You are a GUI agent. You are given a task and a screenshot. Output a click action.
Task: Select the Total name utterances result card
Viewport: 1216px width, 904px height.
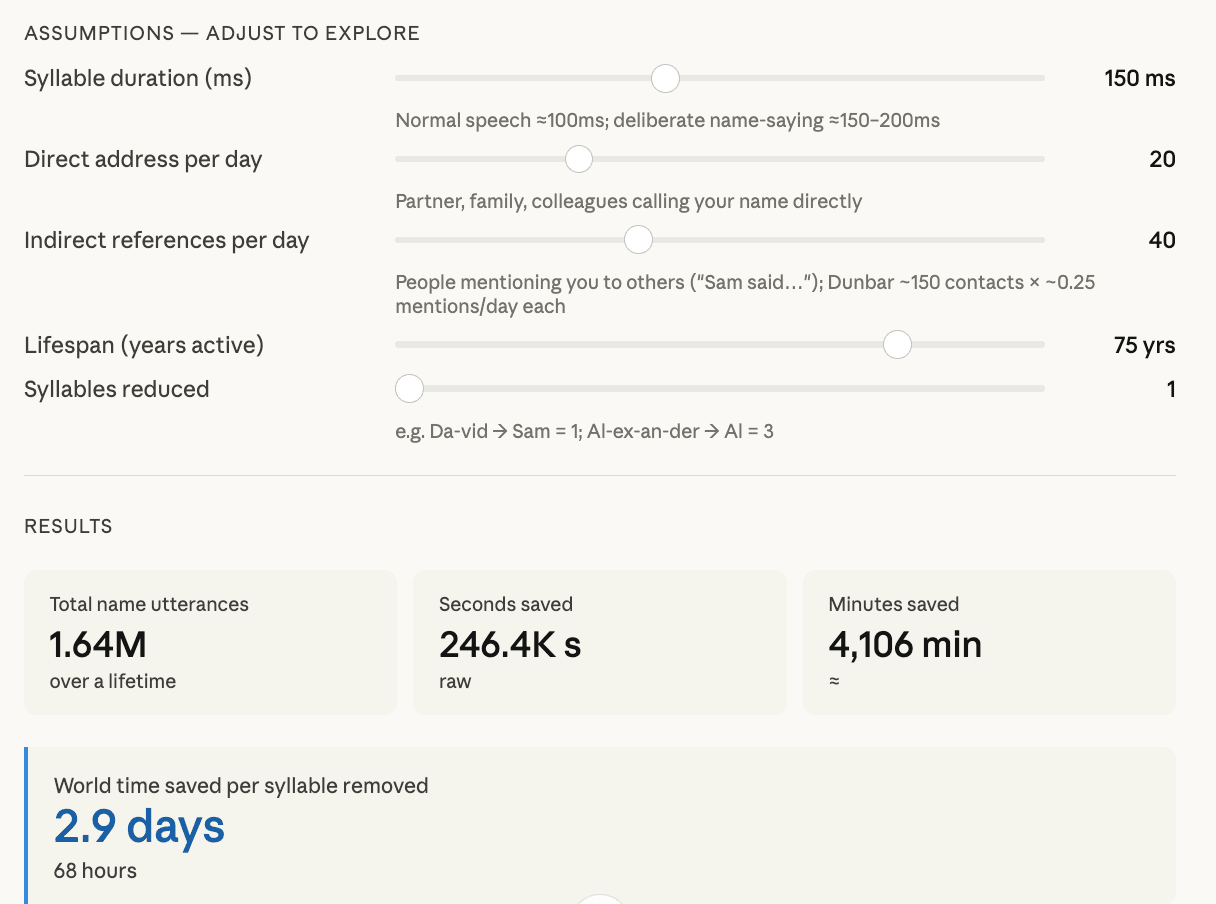click(210, 642)
